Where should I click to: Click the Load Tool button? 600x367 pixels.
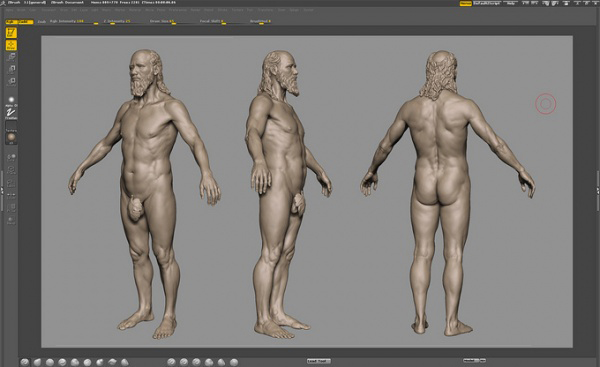click(x=319, y=361)
